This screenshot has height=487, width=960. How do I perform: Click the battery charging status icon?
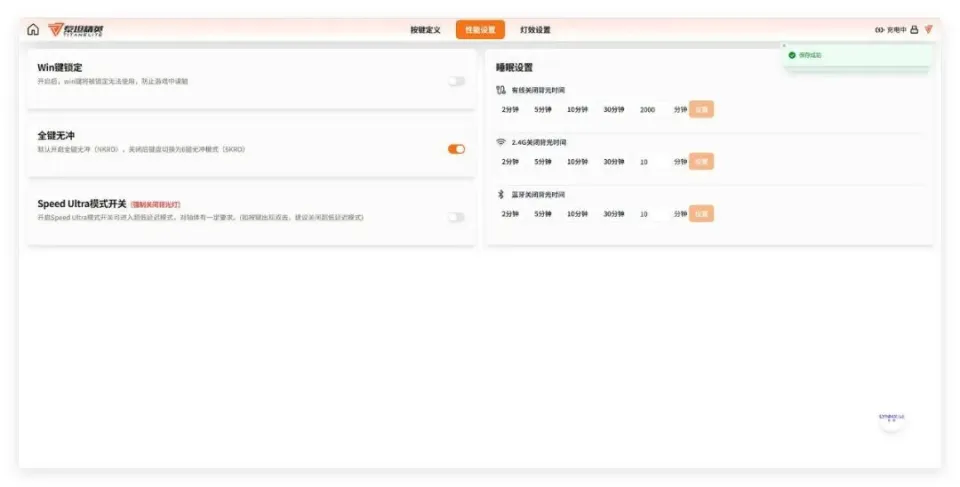(880, 29)
